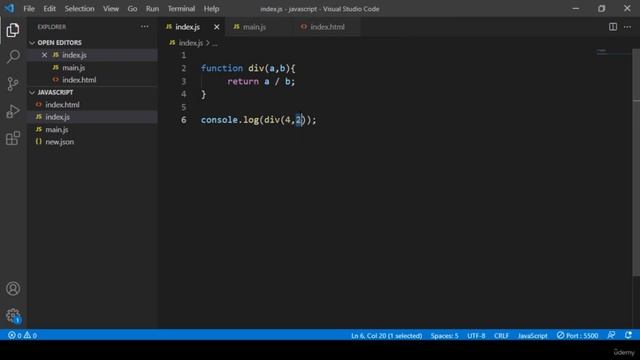
Task: Place cursor on 'return' keyword
Action: [243, 81]
